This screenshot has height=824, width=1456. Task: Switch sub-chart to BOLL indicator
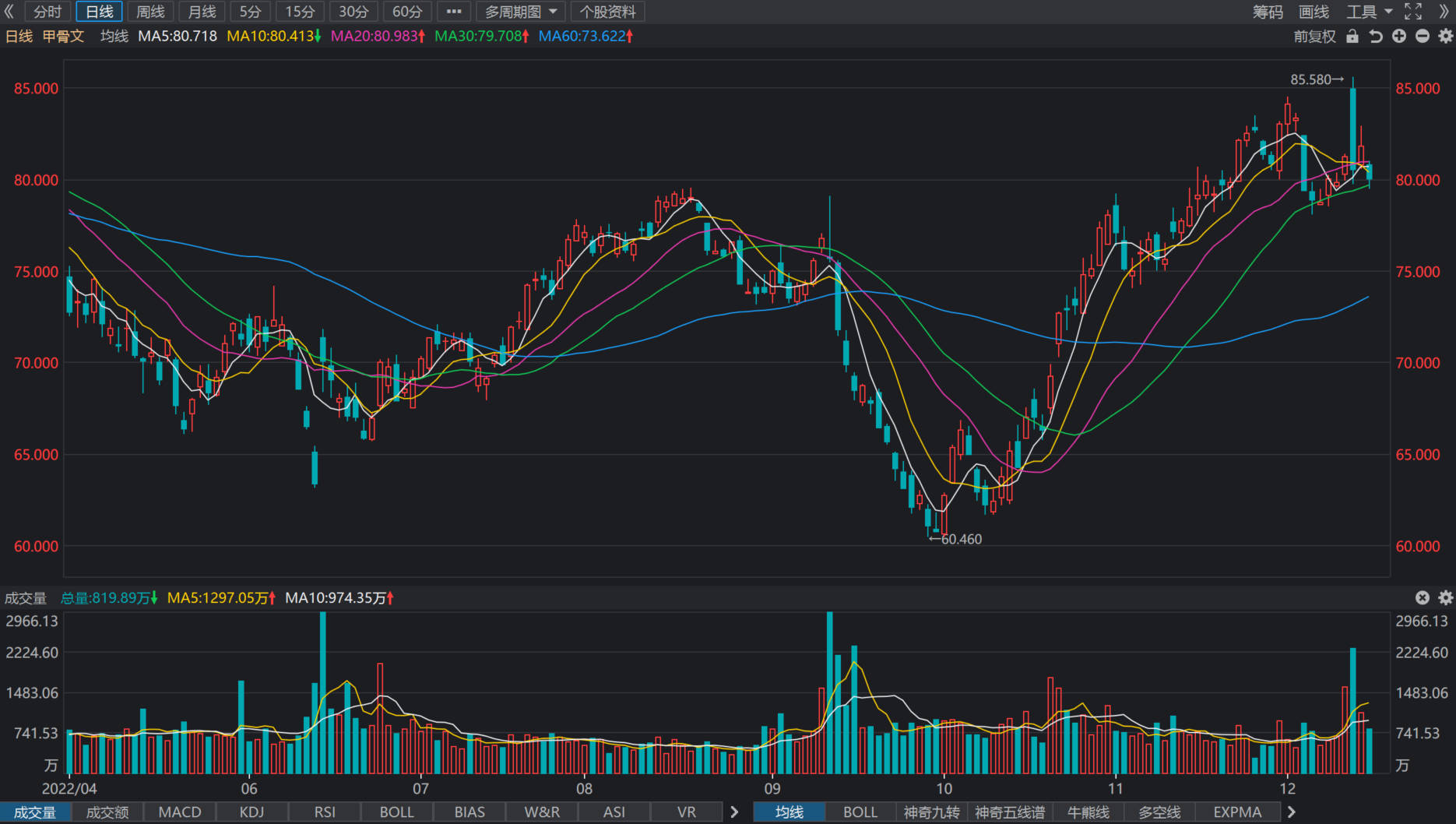(x=397, y=812)
